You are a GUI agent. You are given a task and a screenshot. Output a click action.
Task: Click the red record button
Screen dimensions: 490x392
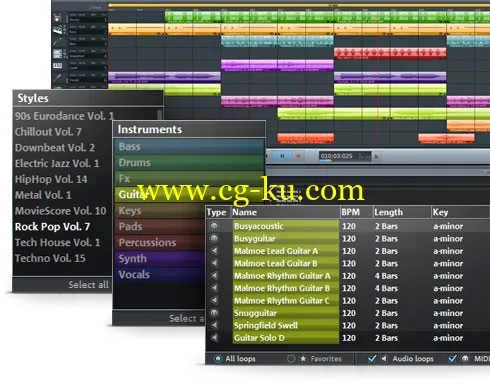[x=298, y=156]
